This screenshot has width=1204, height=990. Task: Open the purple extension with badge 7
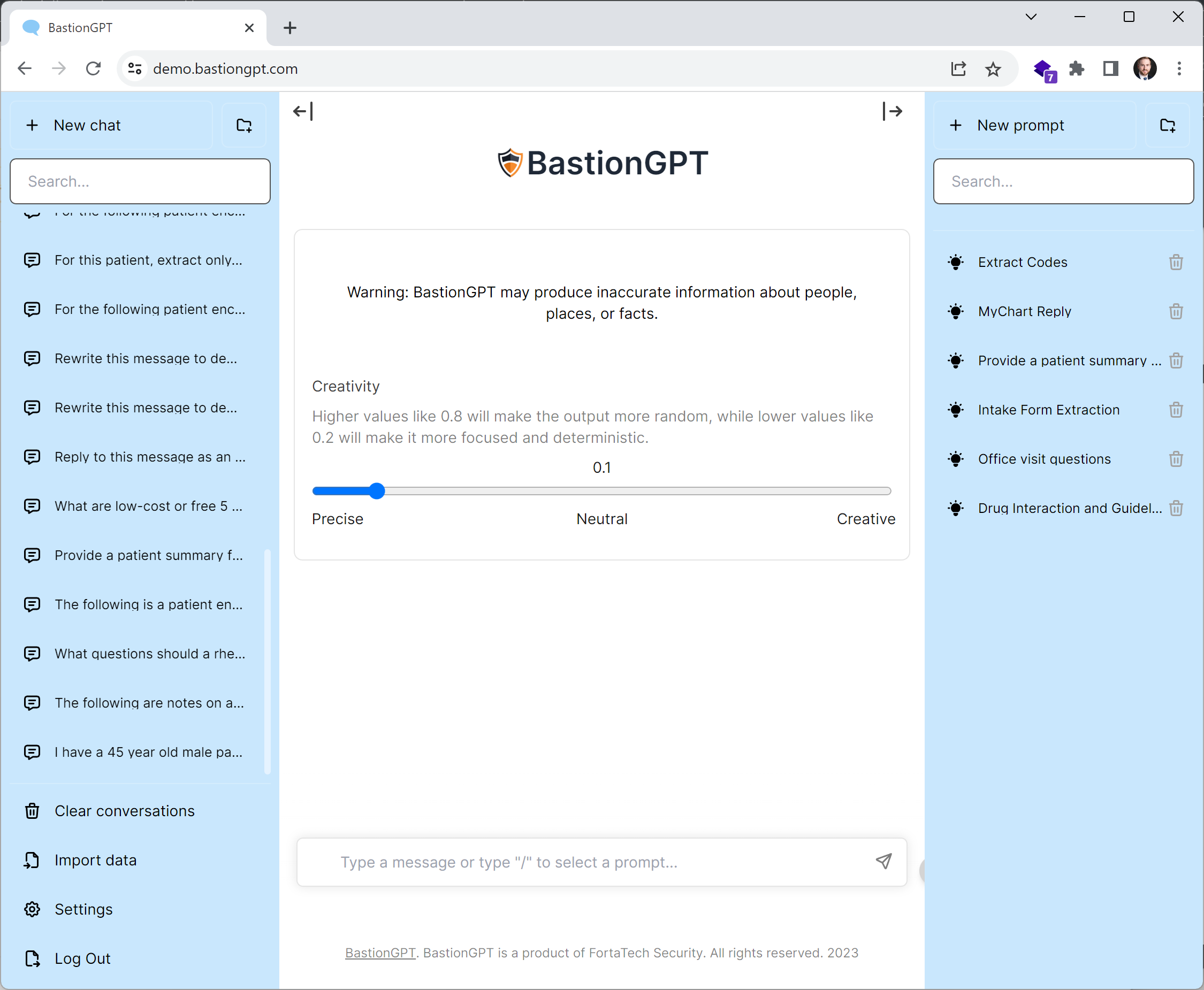click(x=1044, y=70)
